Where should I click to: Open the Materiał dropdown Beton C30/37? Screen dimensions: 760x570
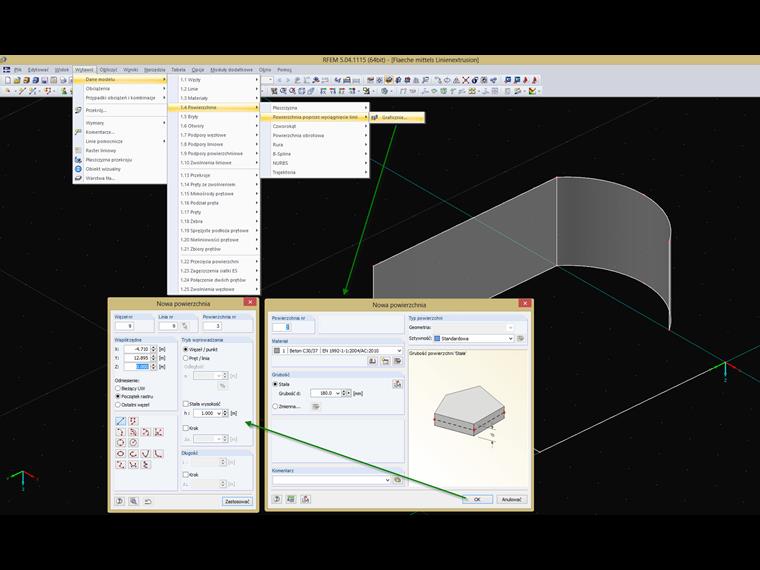(x=399, y=350)
